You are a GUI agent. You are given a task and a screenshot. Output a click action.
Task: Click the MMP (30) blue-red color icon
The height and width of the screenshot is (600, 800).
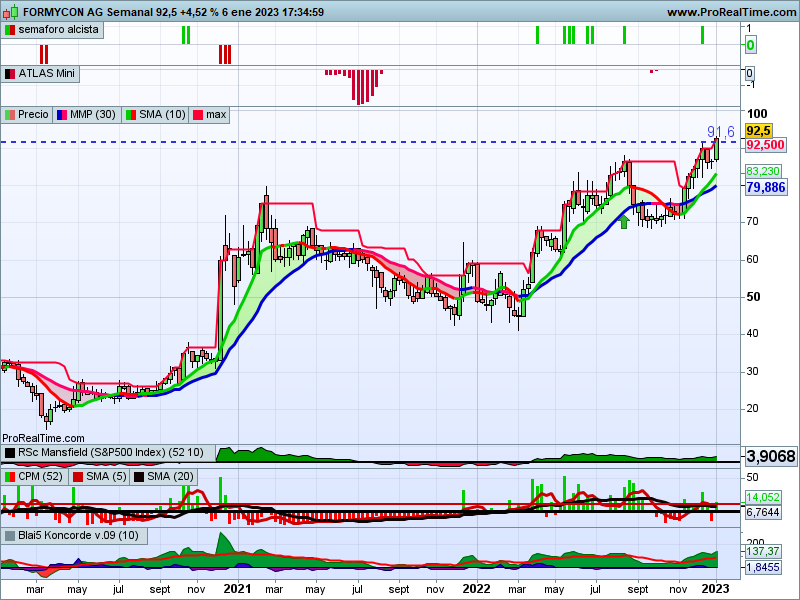click(x=62, y=115)
